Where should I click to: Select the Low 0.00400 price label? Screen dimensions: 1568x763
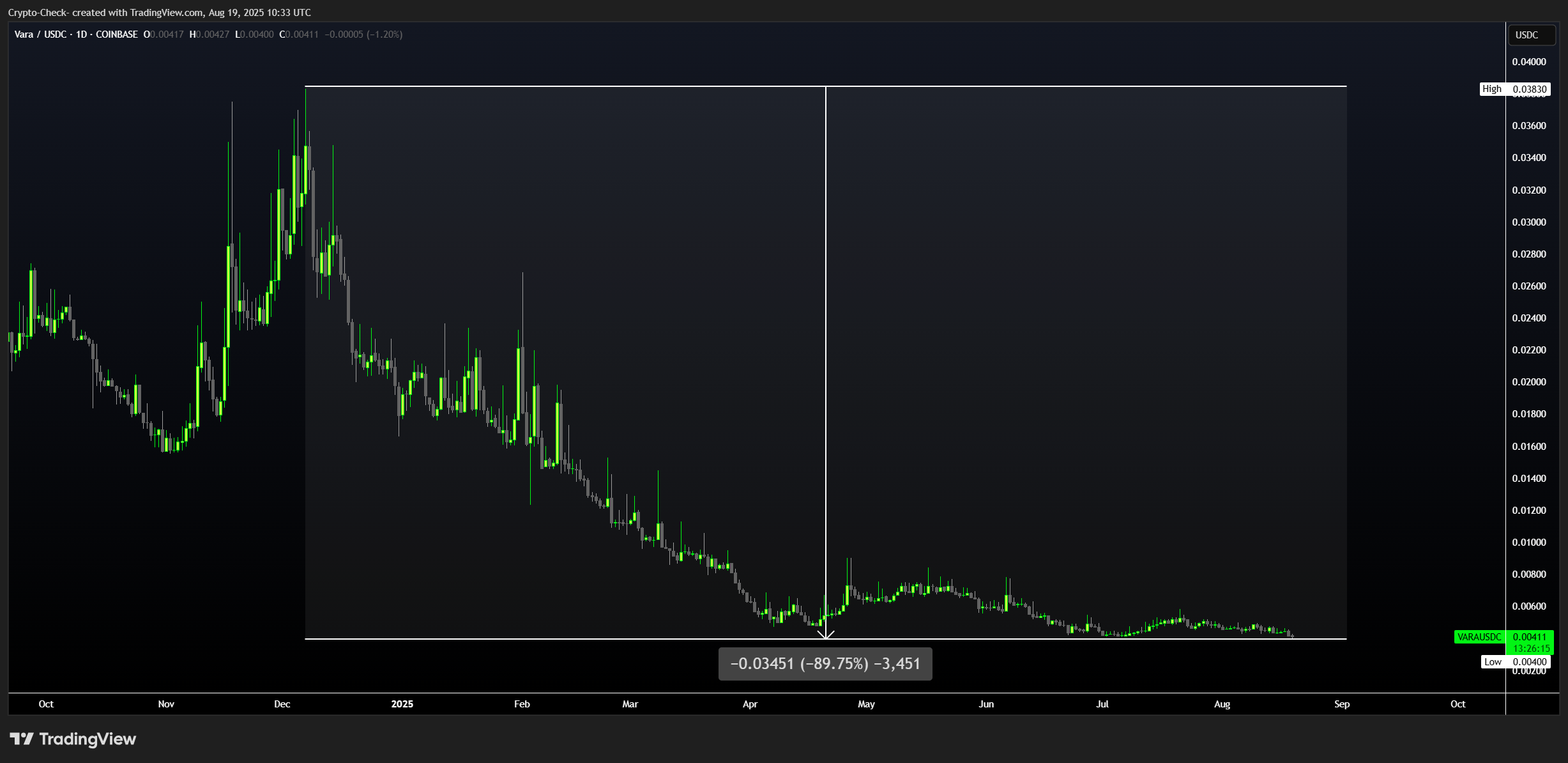tap(1516, 662)
